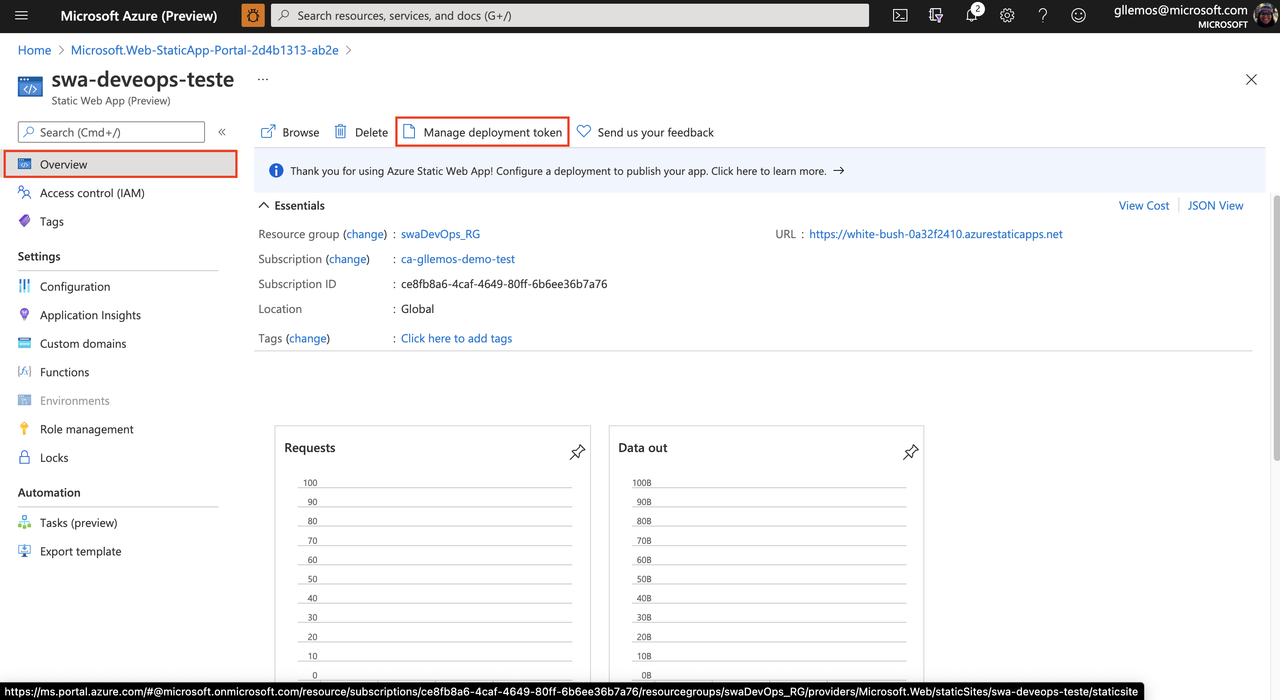The height and width of the screenshot is (700, 1280).
Task: Click the Locks padlock icon
Action: [x=24, y=458]
